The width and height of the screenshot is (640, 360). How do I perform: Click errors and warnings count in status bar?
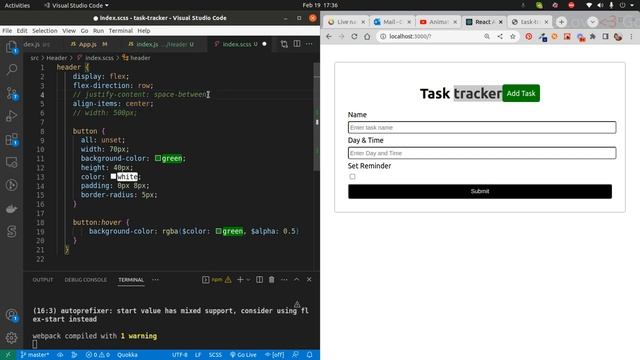click(98, 355)
